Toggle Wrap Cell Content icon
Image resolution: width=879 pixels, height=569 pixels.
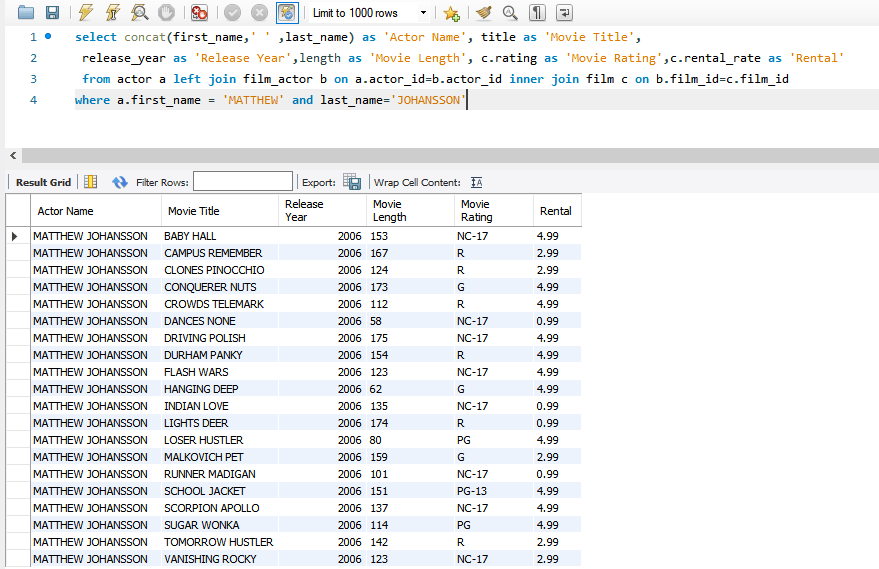[476, 182]
